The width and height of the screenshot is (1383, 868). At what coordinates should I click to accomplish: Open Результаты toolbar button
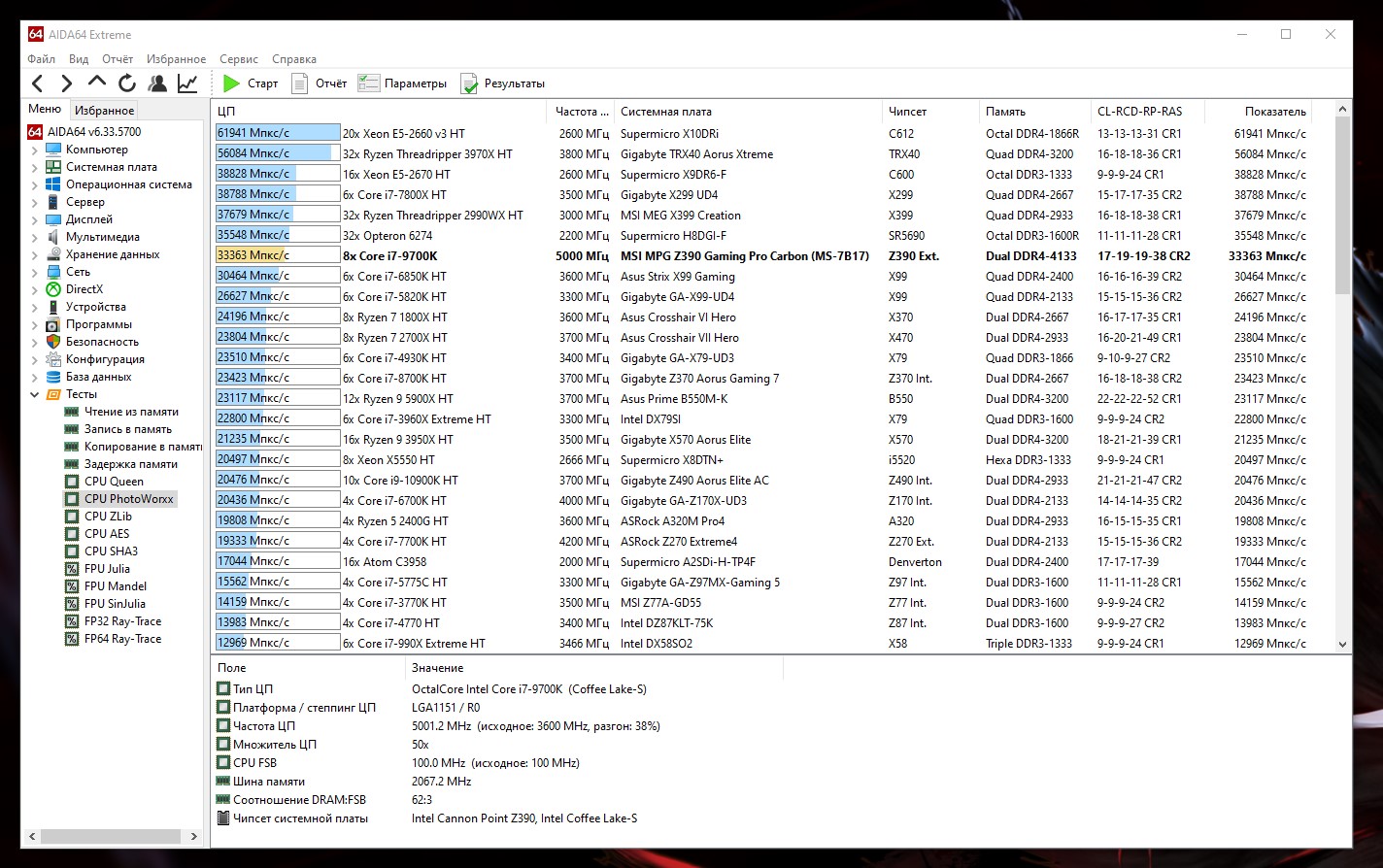(503, 83)
